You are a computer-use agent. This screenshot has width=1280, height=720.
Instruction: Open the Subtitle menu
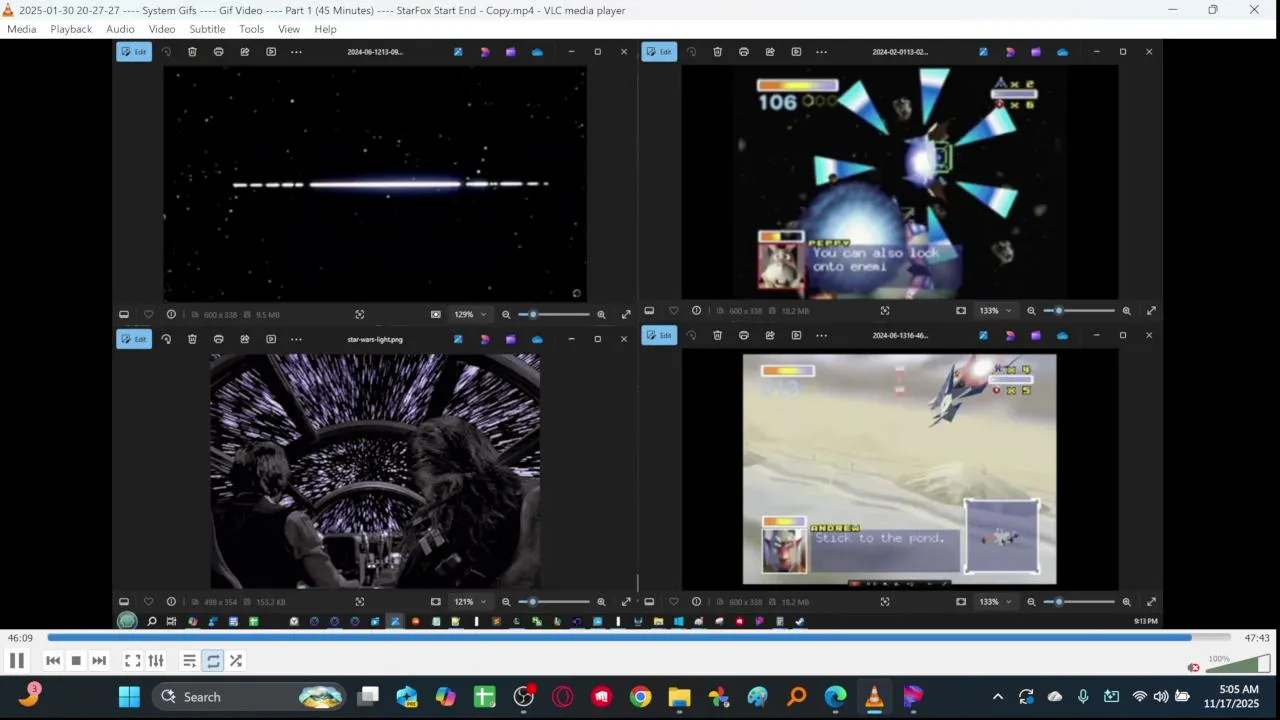click(207, 29)
